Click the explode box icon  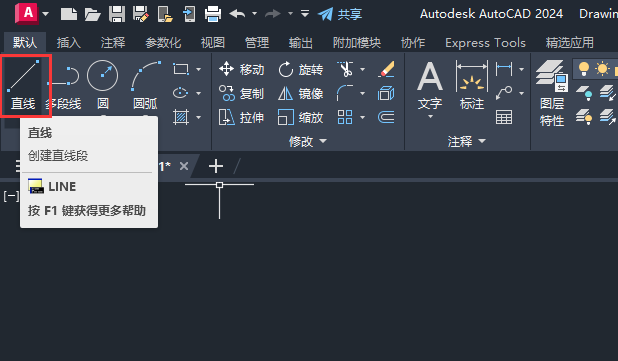tap(386, 93)
